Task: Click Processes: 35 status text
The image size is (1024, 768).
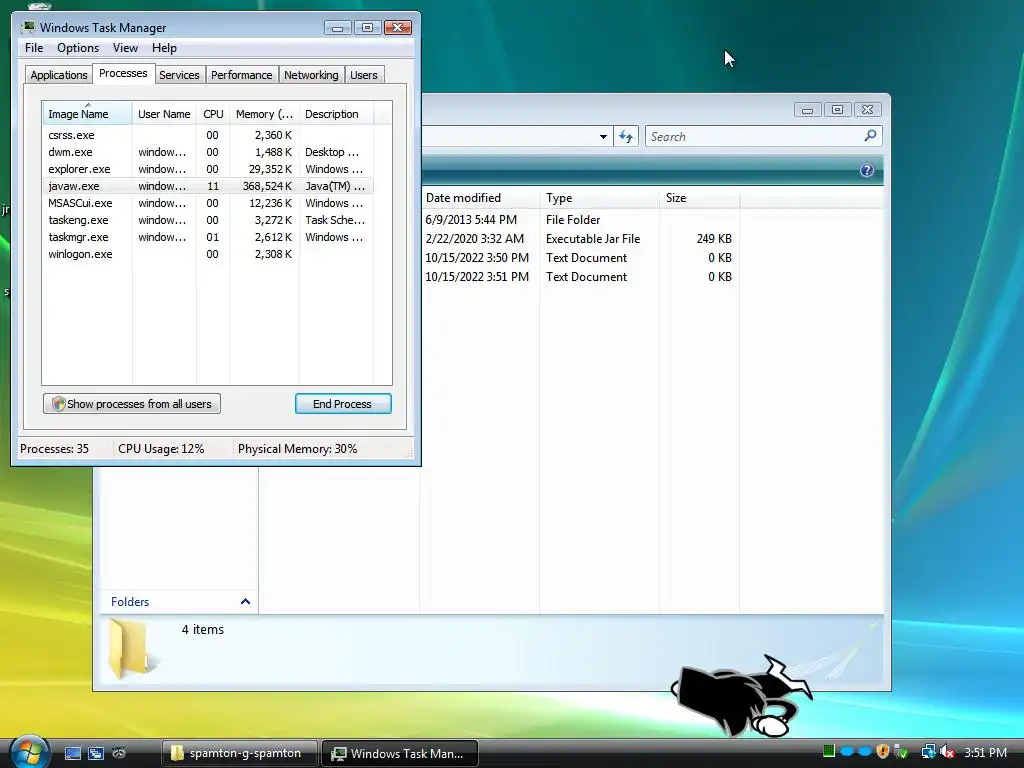Action: (54, 449)
